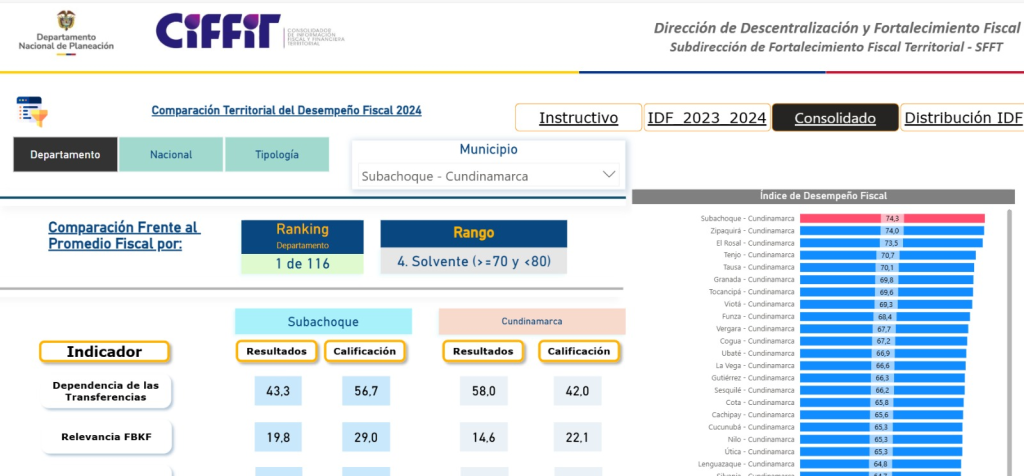Click the Comparación Frente al Promedio Fiscal link

pos(124,235)
